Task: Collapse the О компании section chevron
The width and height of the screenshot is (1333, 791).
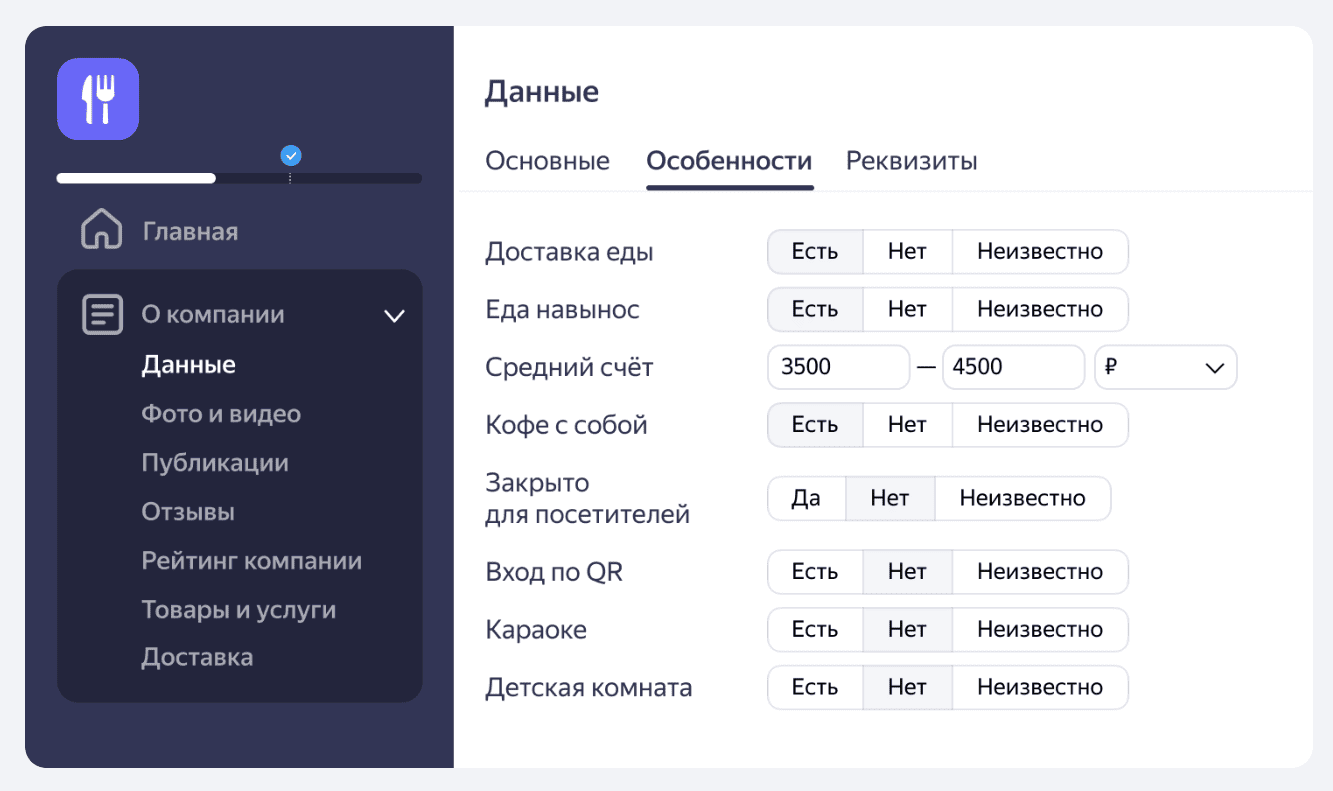Action: click(x=395, y=316)
